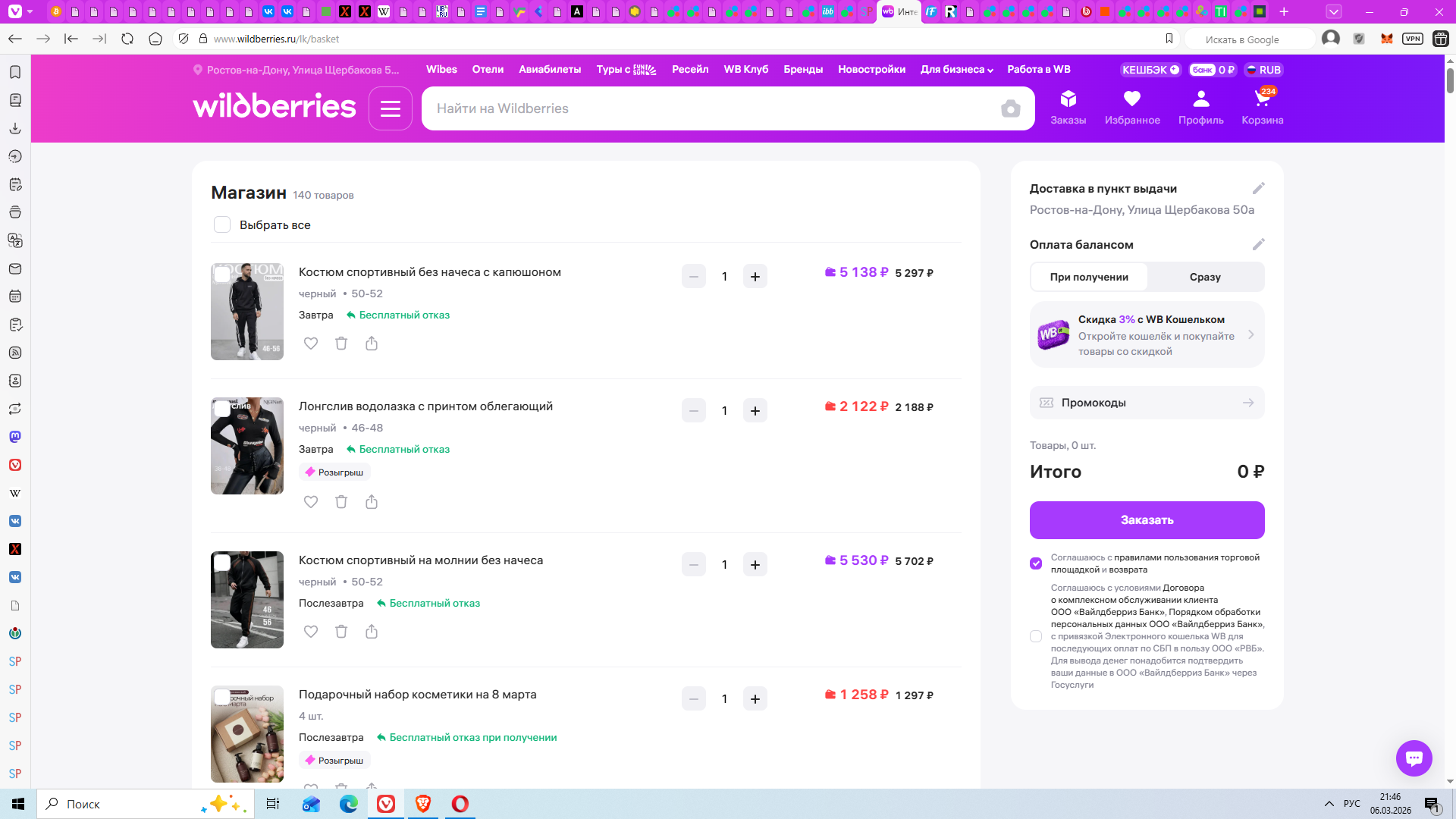Viewport: 1456px width, 819px height.
Task: Check the Вайлдберриз Банк agreement checkbox
Action: (x=1036, y=636)
